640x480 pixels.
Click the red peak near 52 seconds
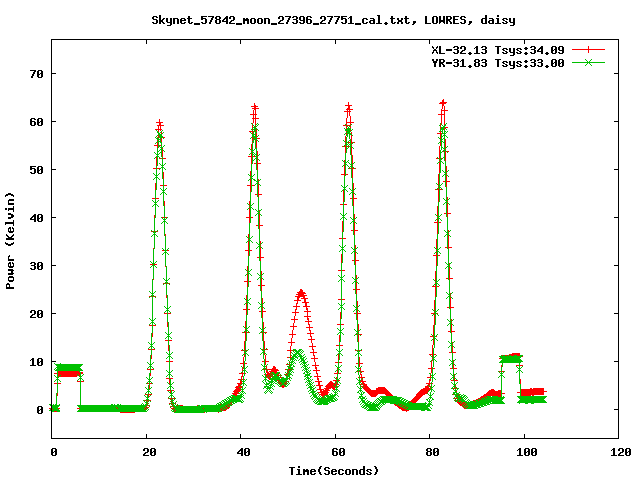click(x=301, y=292)
